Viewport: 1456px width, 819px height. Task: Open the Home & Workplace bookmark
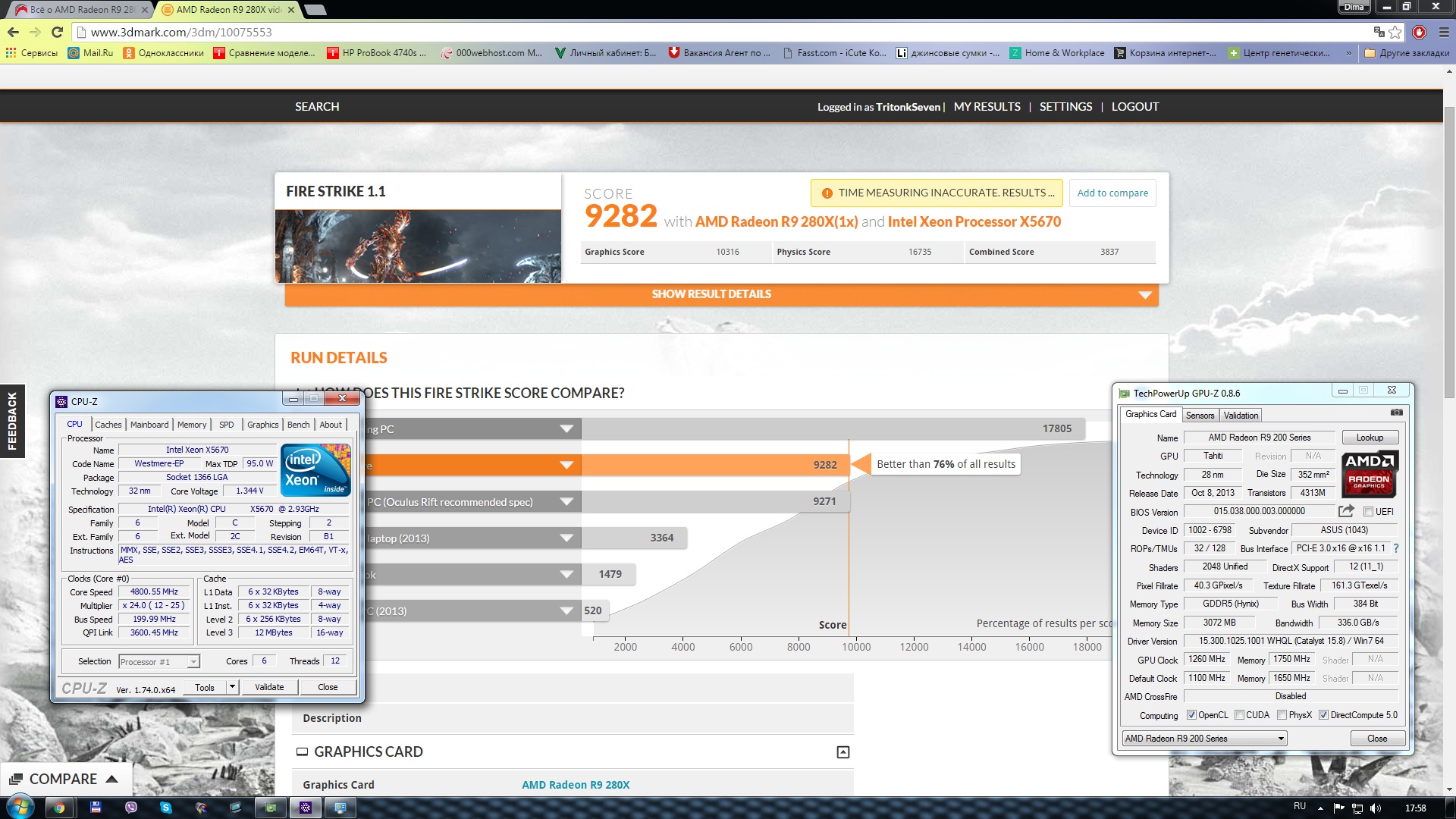coord(1057,53)
